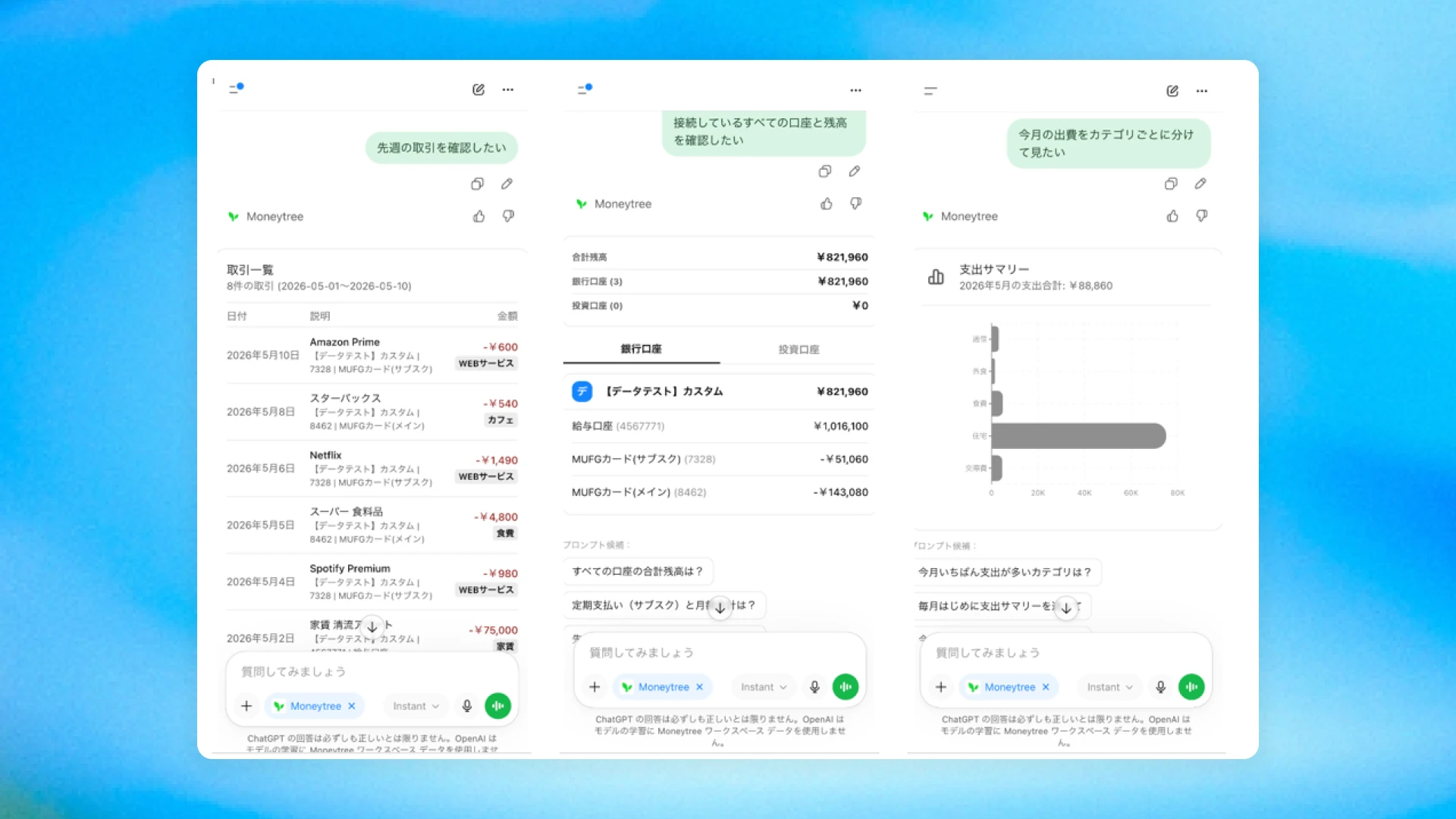Copy the monthly spending category message
1456x819 pixels.
coord(1171,184)
